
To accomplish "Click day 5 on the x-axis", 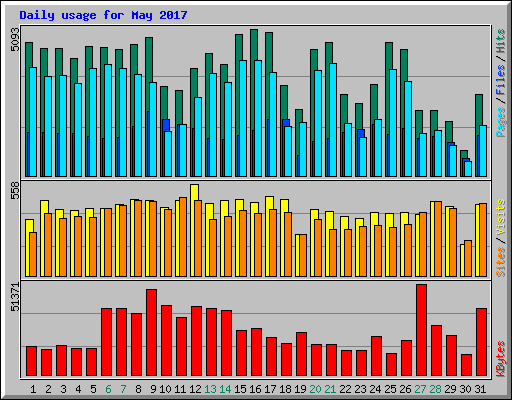I will [x=93, y=389].
